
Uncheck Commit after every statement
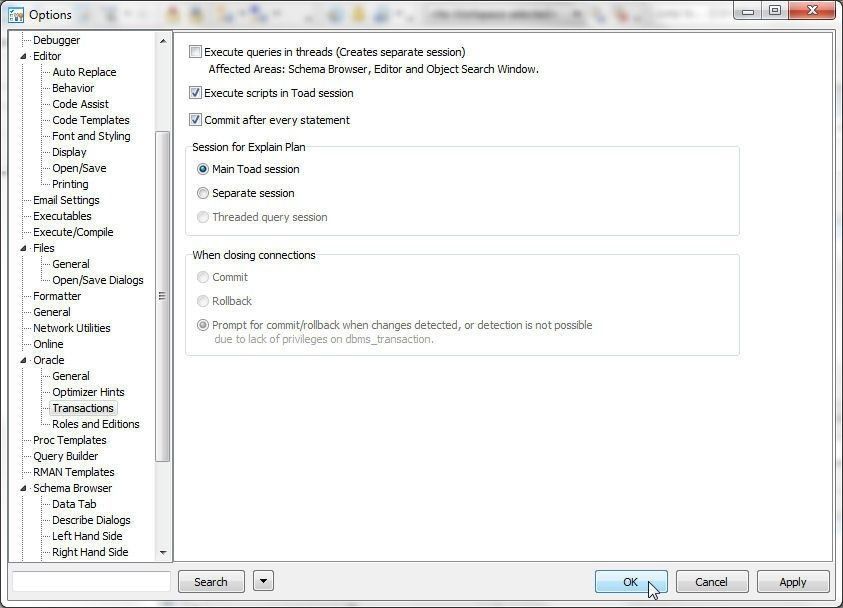click(x=195, y=120)
